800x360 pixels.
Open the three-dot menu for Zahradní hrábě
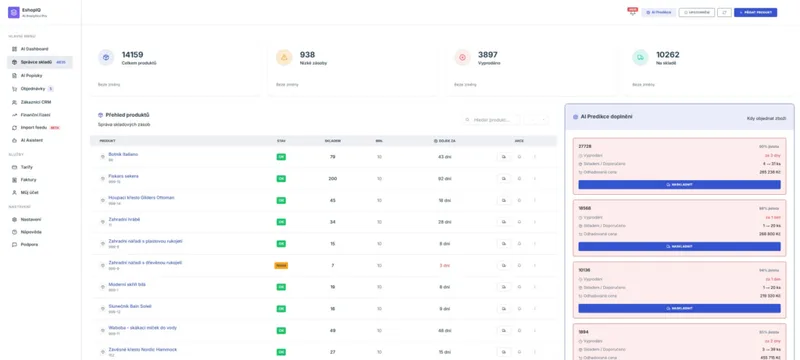pos(535,222)
